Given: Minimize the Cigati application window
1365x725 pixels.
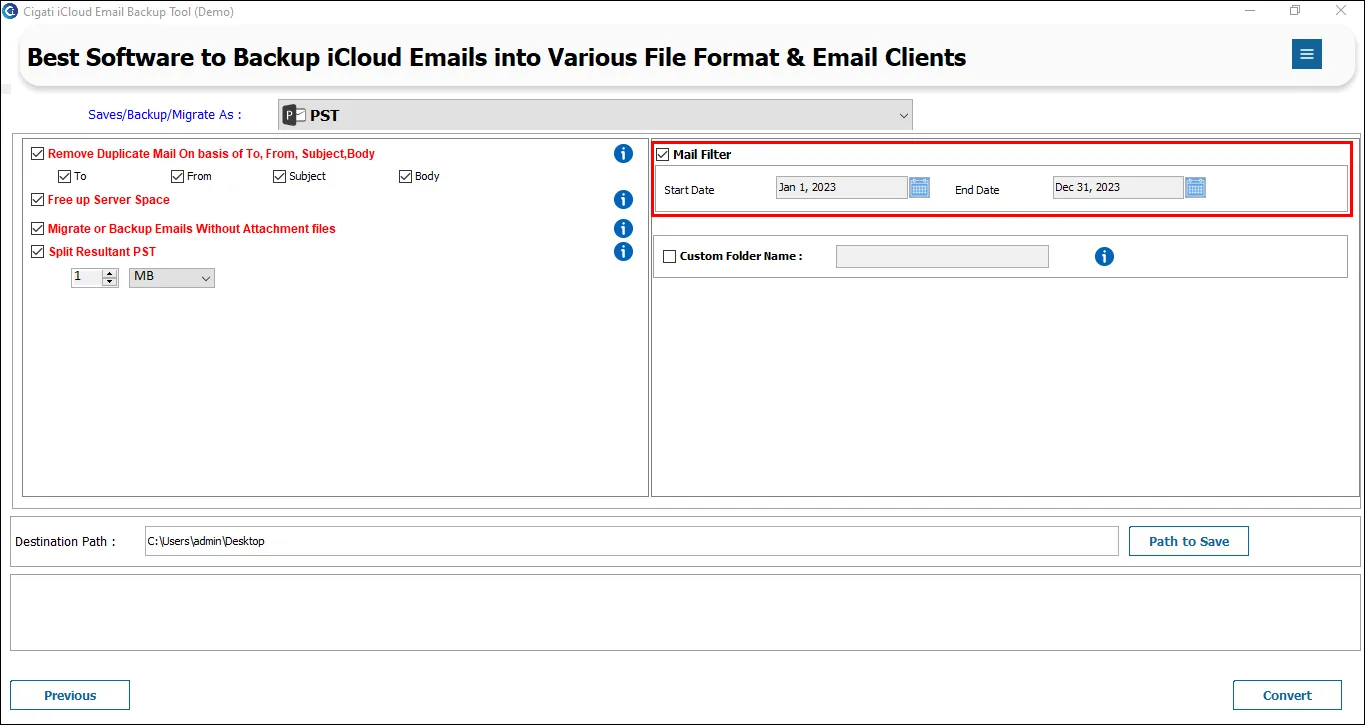Looking at the screenshot, I should (1250, 11).
